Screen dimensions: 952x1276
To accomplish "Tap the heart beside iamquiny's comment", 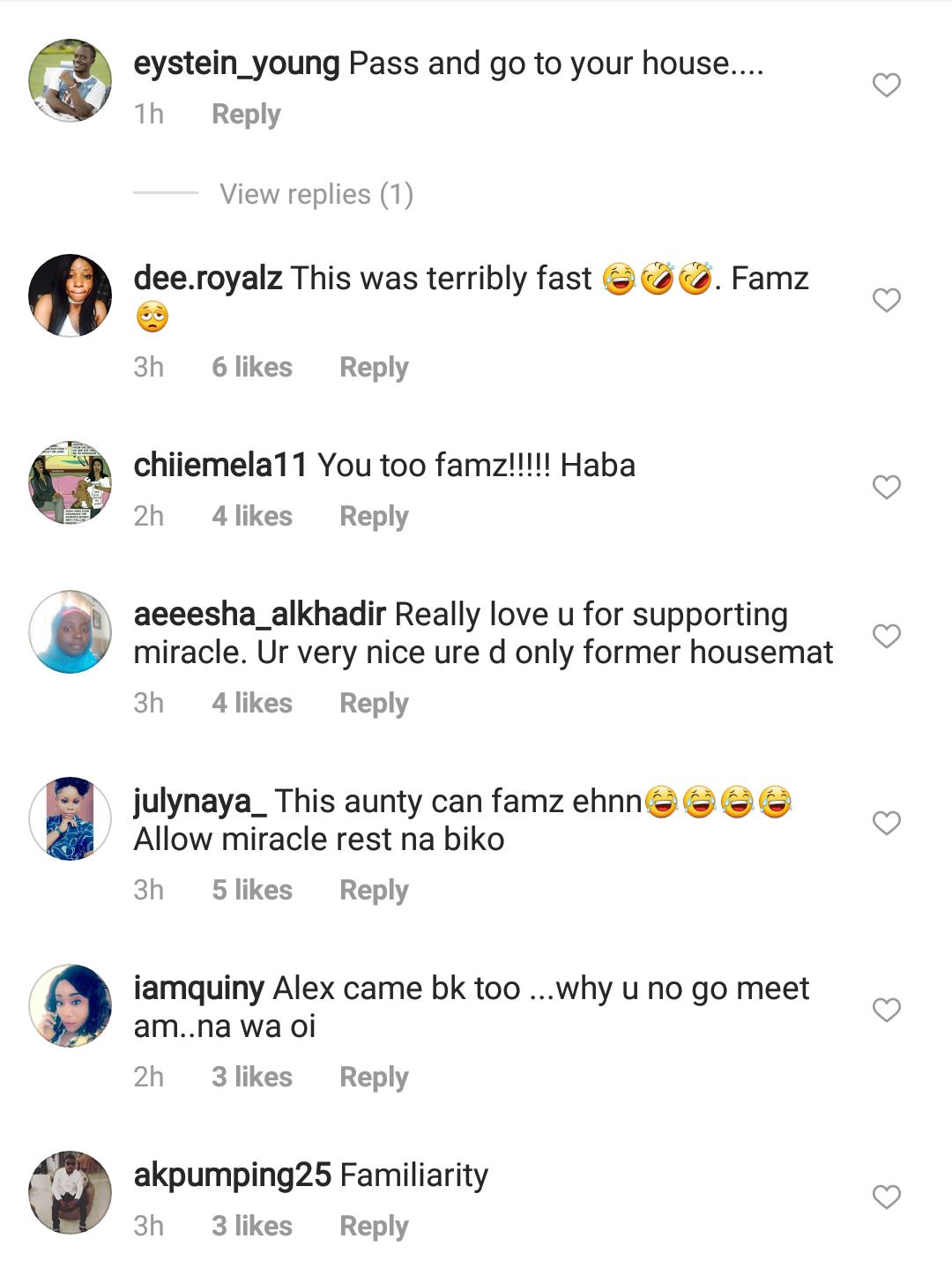I will point(886,1010).
